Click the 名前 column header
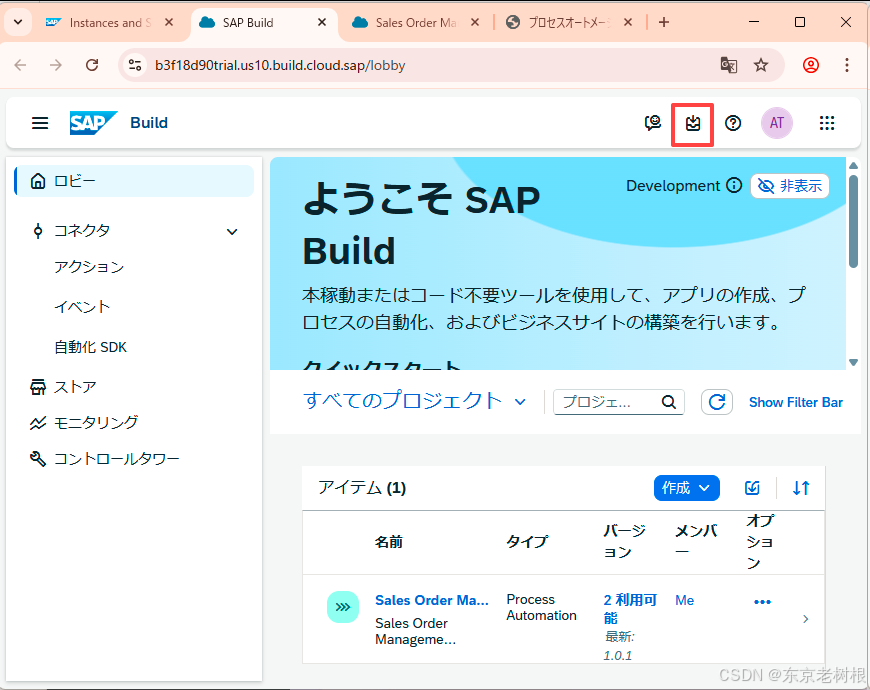The image size is (870, 690). [388, 542]
